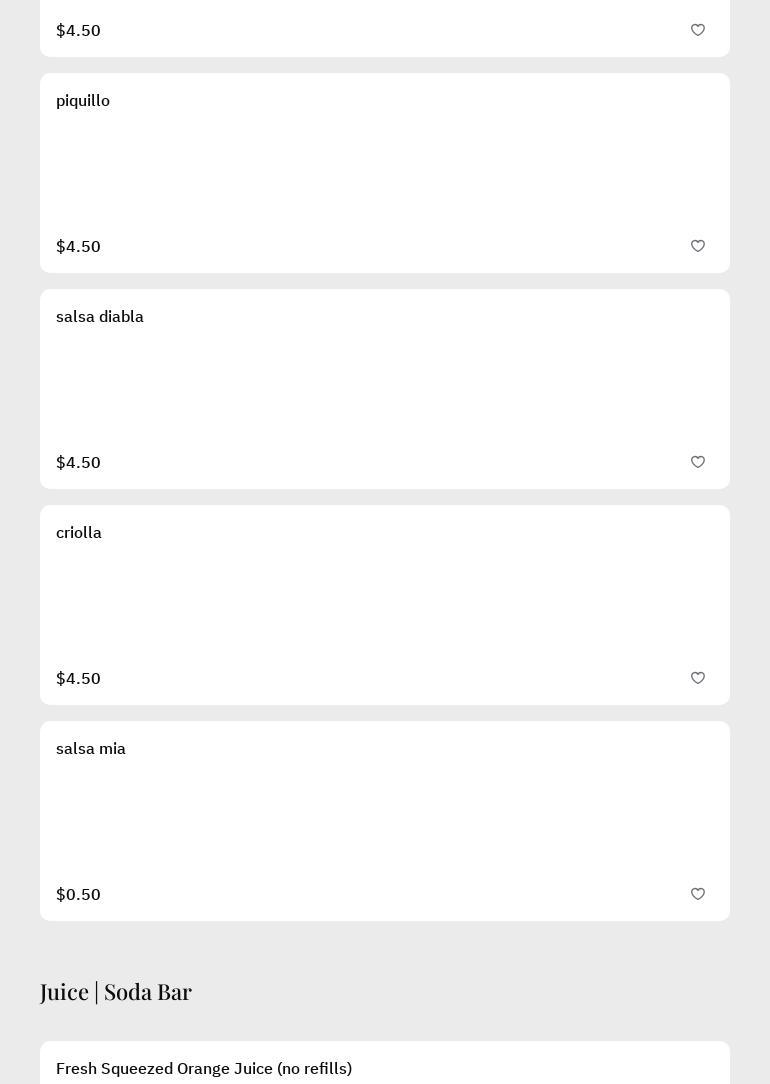Click the $0.50 price on salsa mia

coord(78,894)
